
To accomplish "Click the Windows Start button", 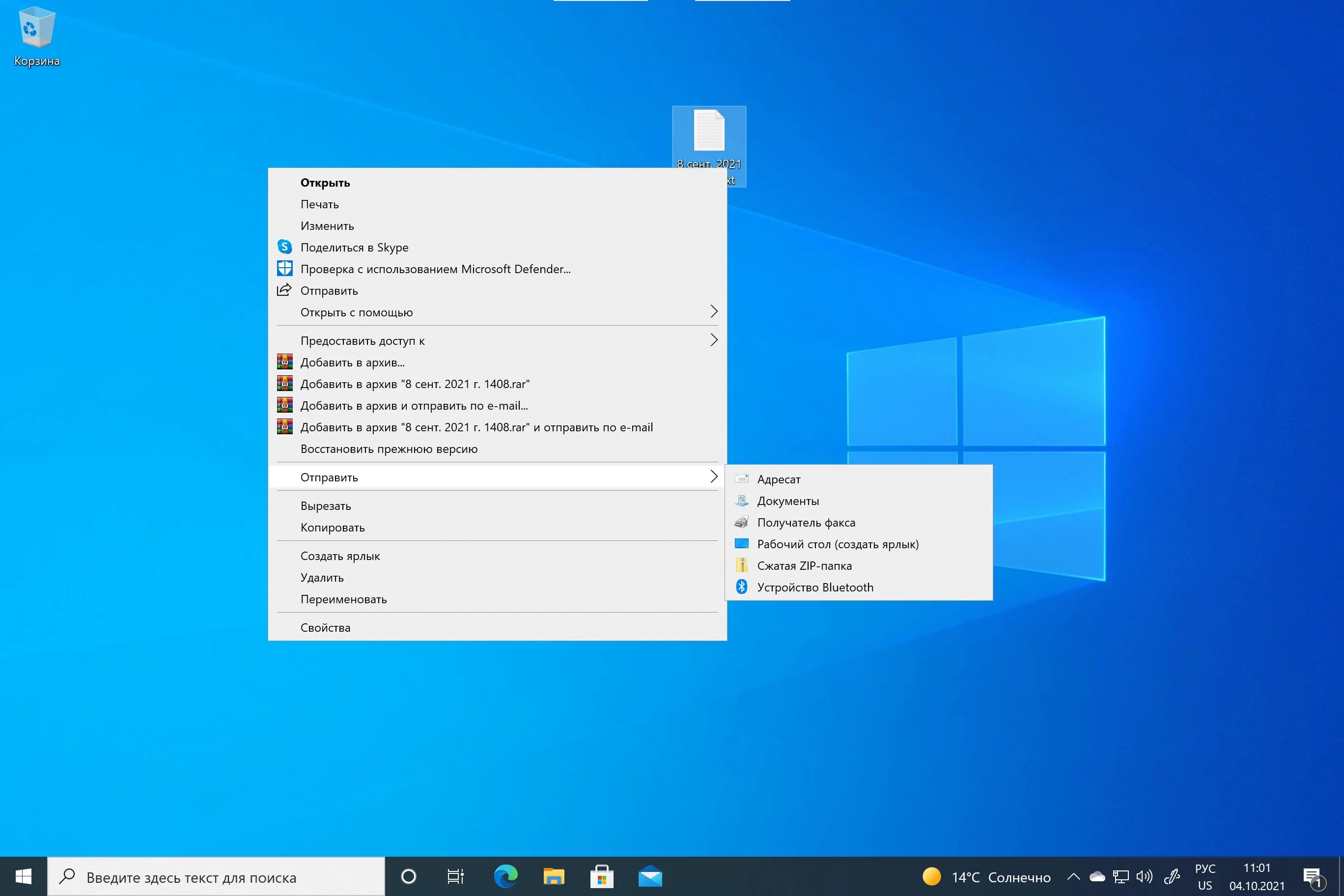I will 23,876.
